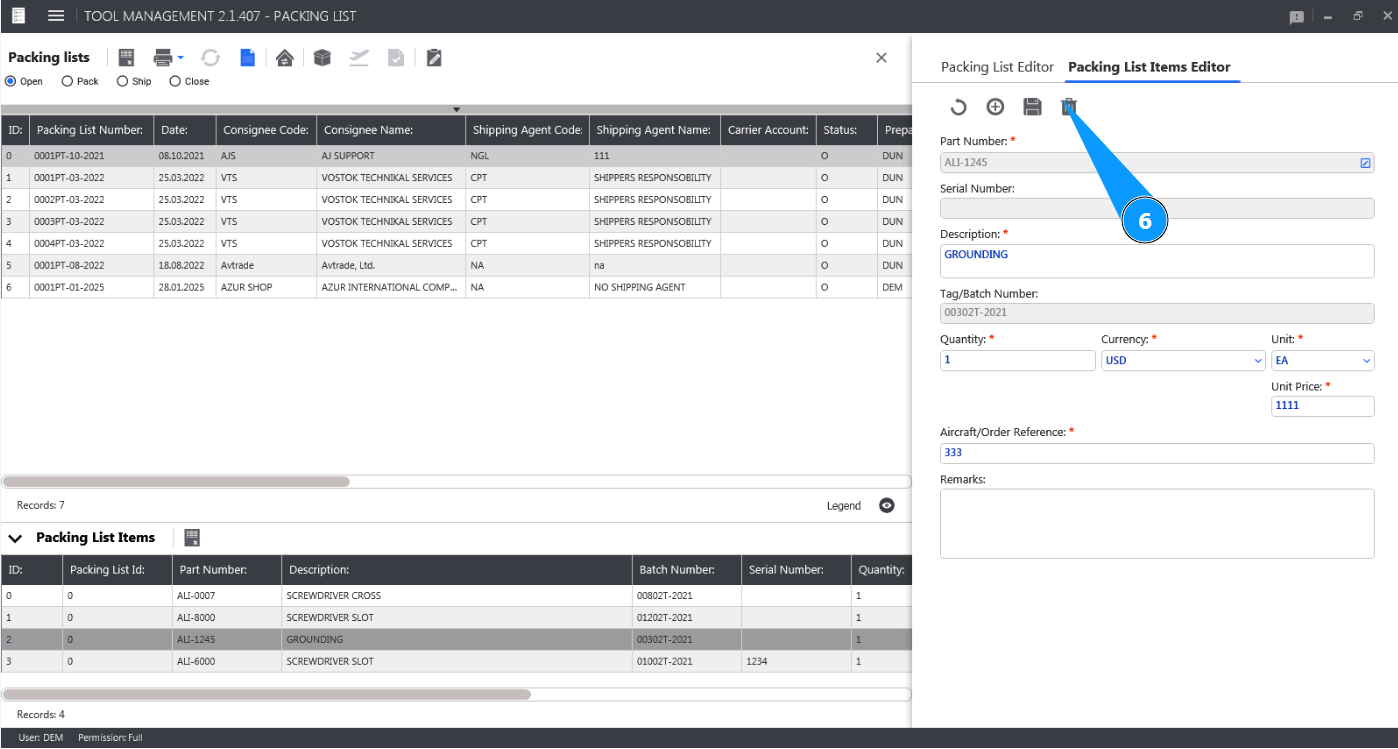Click the warehouse transfer house icon
The image size is (1398, 749).
(285, 58)
